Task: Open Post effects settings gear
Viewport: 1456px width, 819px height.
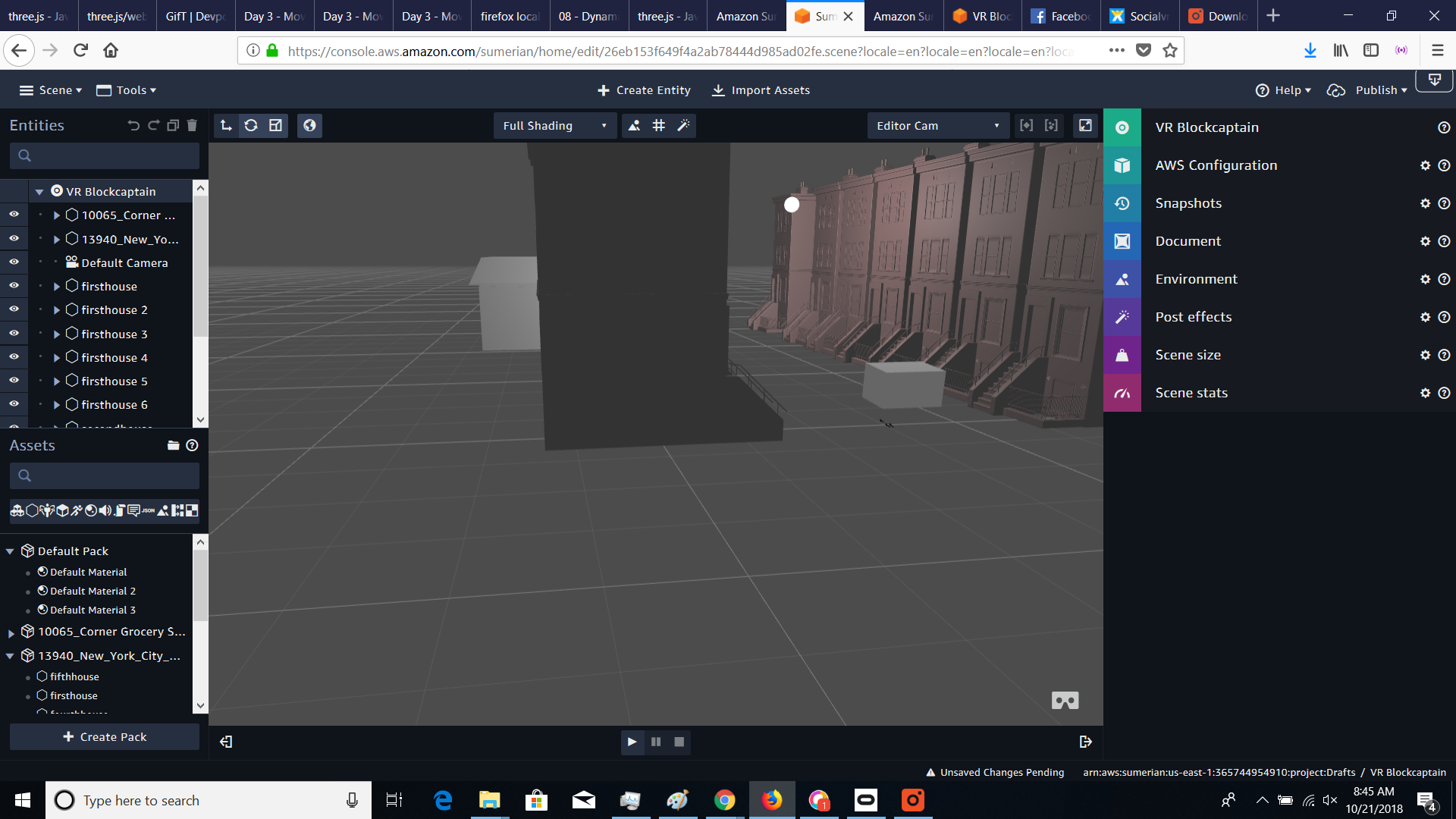Action: coord(1425,317)
